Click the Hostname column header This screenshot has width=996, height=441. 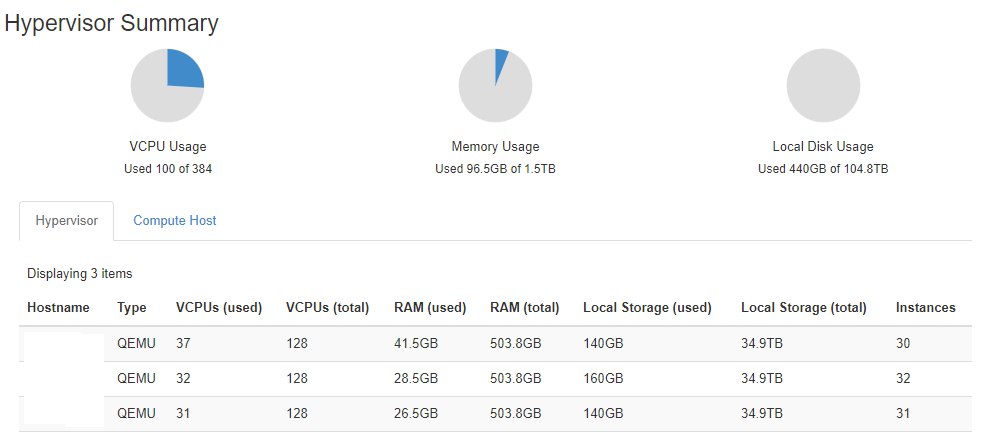click(x=58, y=308)
